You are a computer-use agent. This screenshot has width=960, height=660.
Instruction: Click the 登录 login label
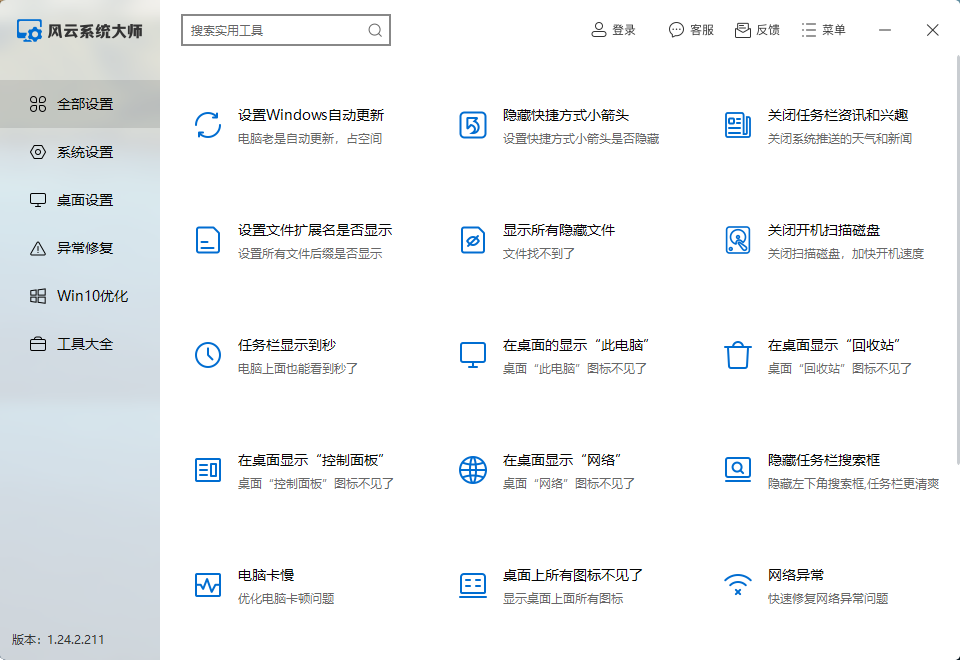click(x=624, y=30)
